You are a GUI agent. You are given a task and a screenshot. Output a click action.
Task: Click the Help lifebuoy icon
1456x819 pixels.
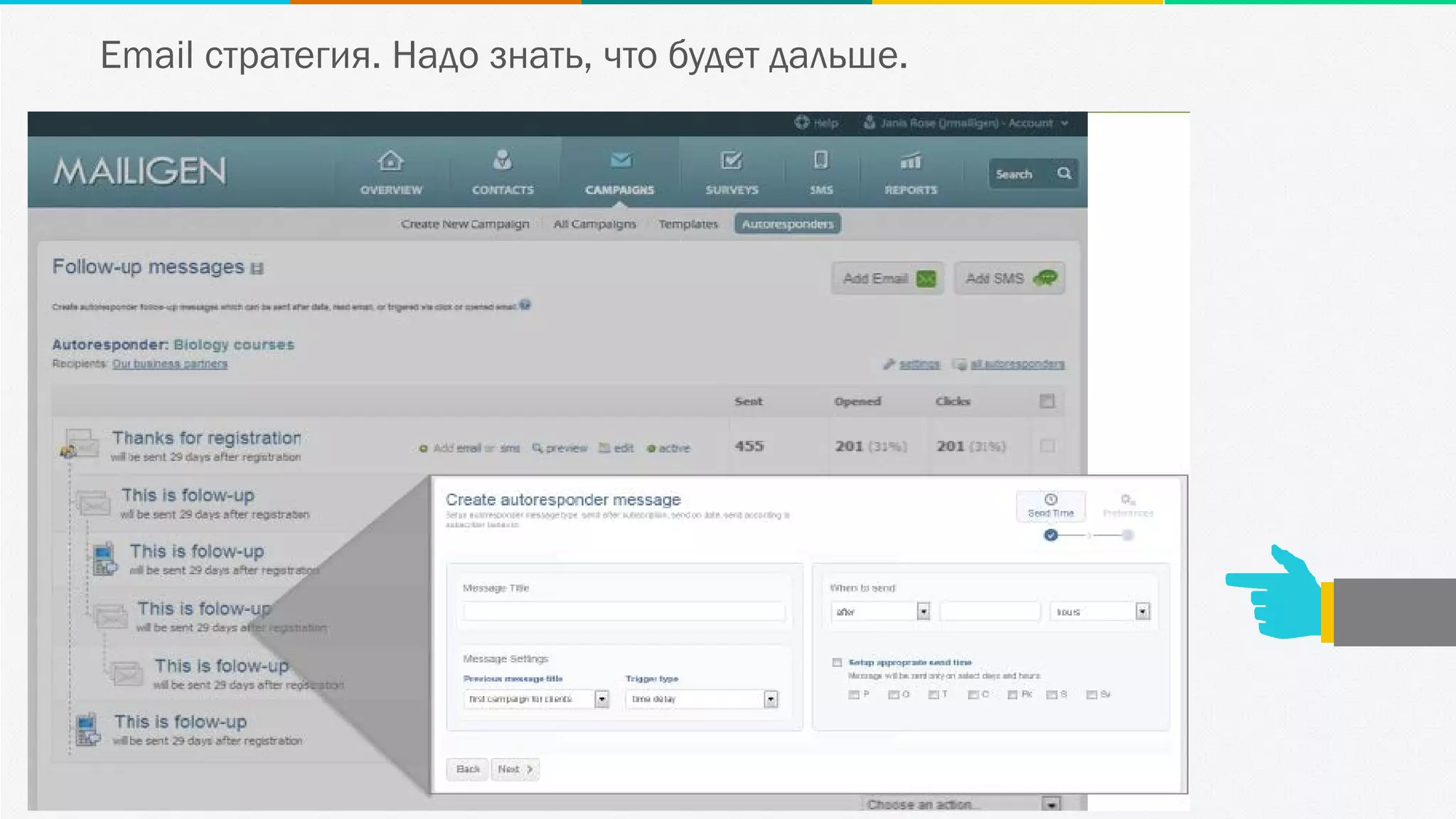(802, 122)
